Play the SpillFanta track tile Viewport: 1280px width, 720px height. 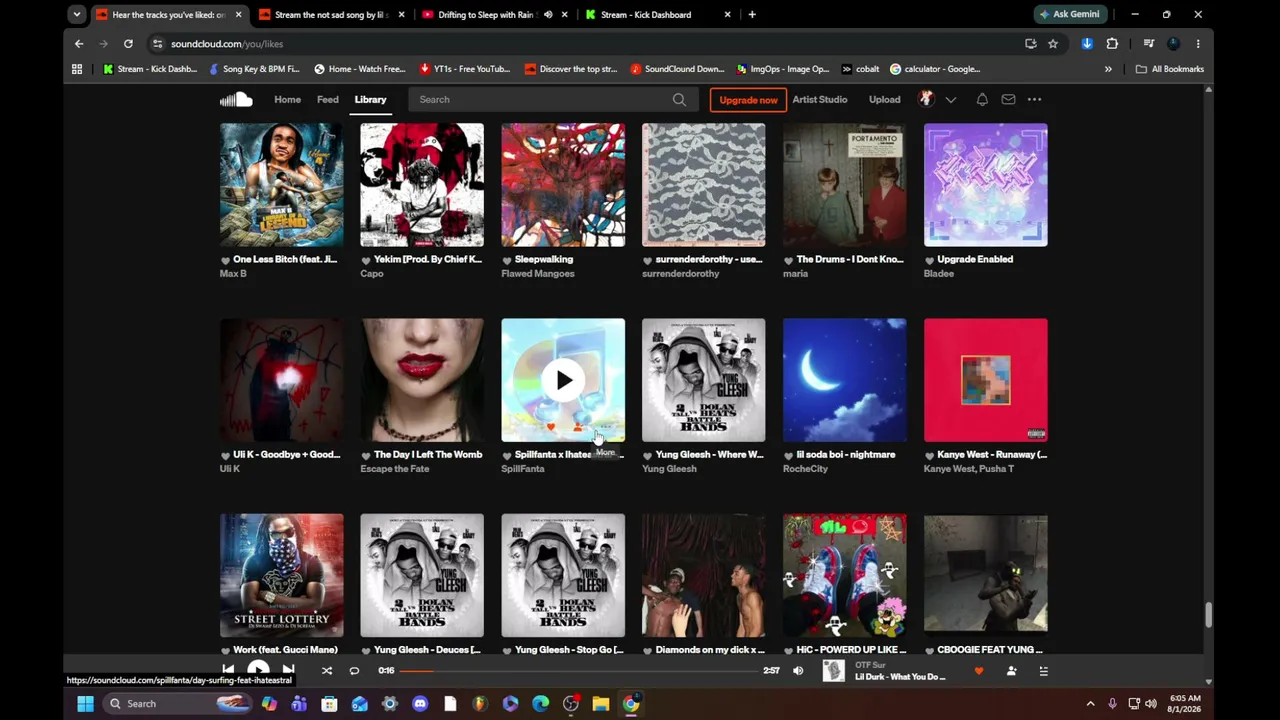[x=564, y=380]
